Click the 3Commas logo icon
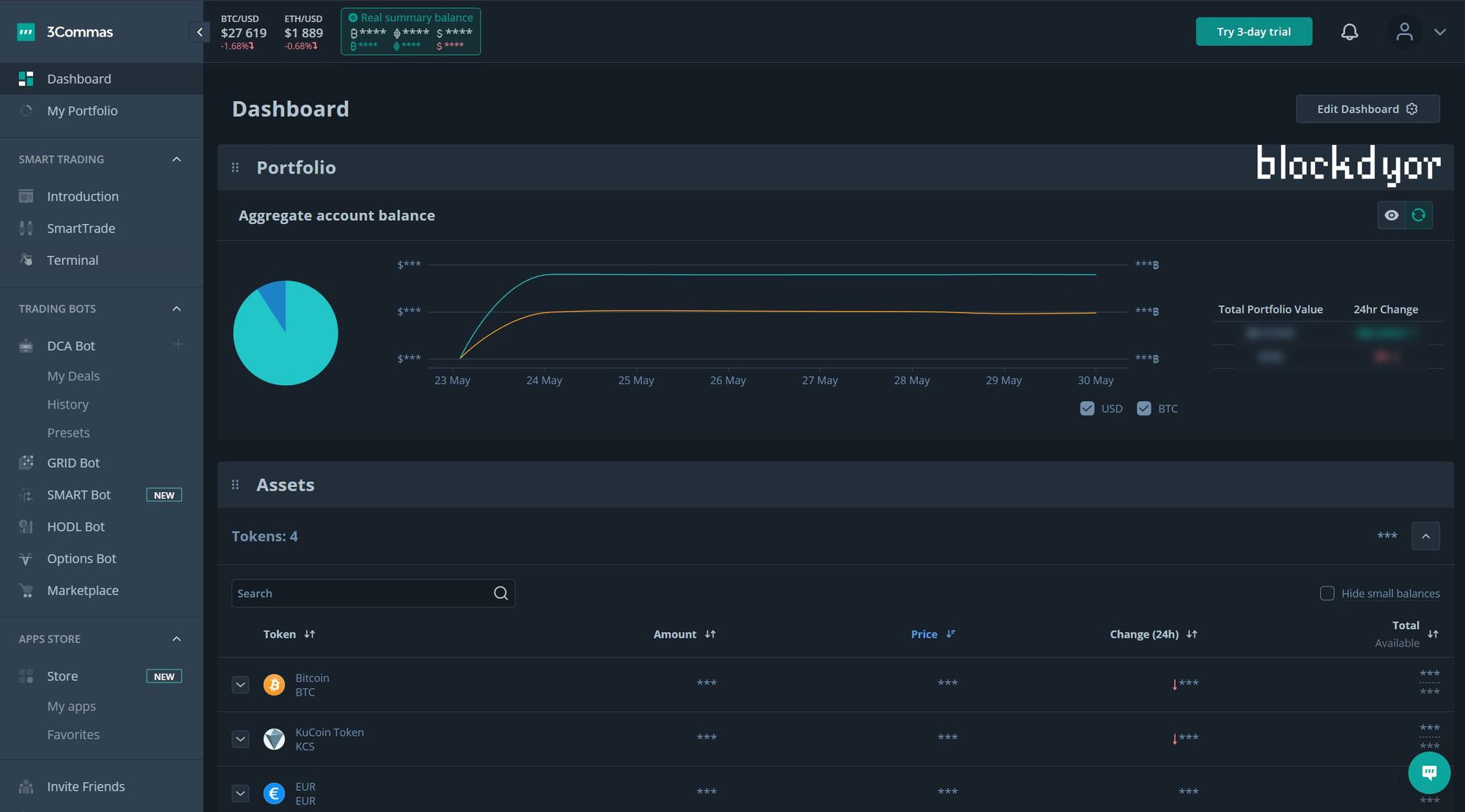 [26, 31]
